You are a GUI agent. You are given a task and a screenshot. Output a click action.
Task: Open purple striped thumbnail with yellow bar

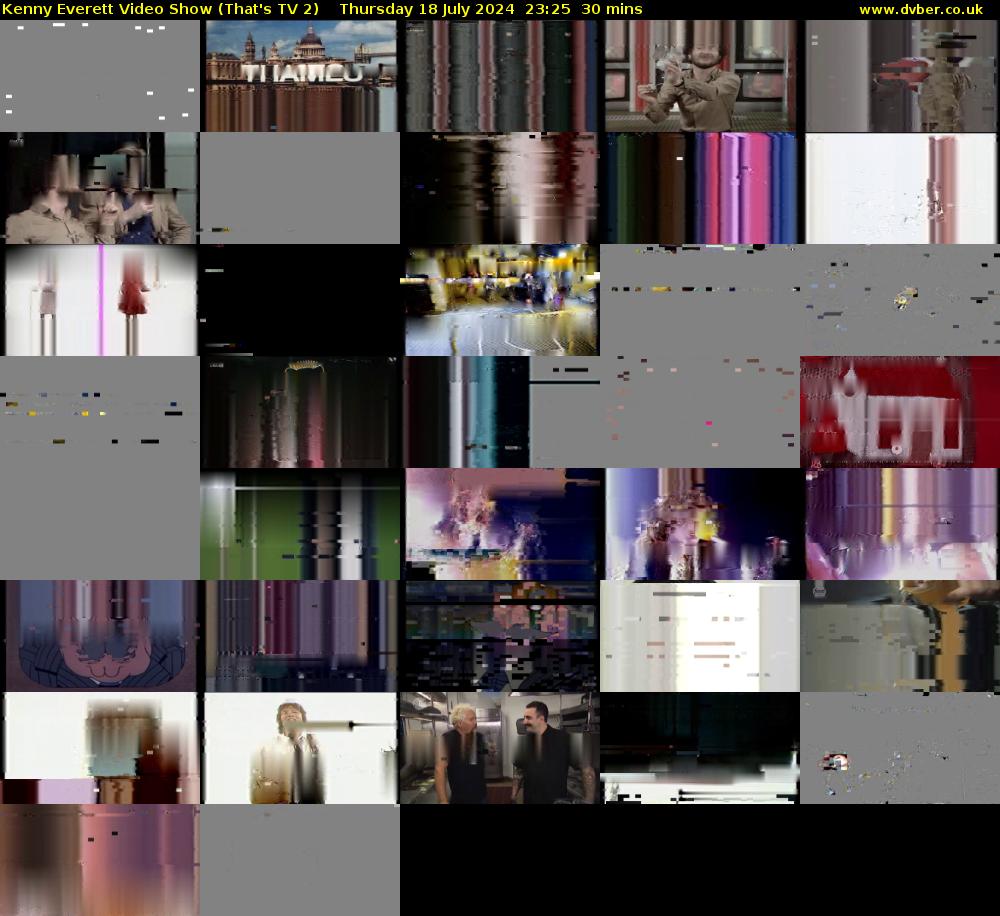point(900,524)
